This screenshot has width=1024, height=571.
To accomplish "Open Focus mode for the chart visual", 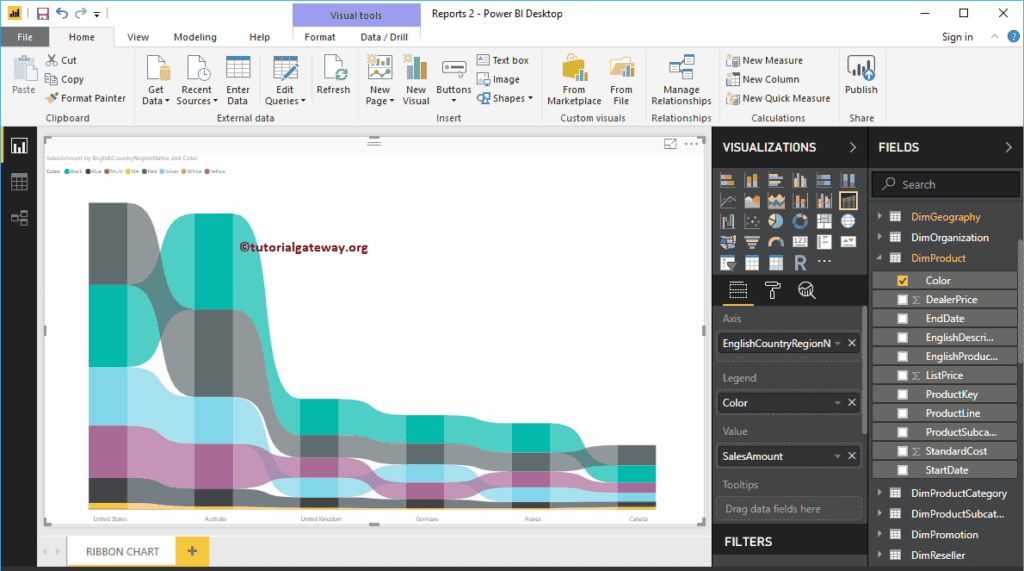I will click(670, 144).
